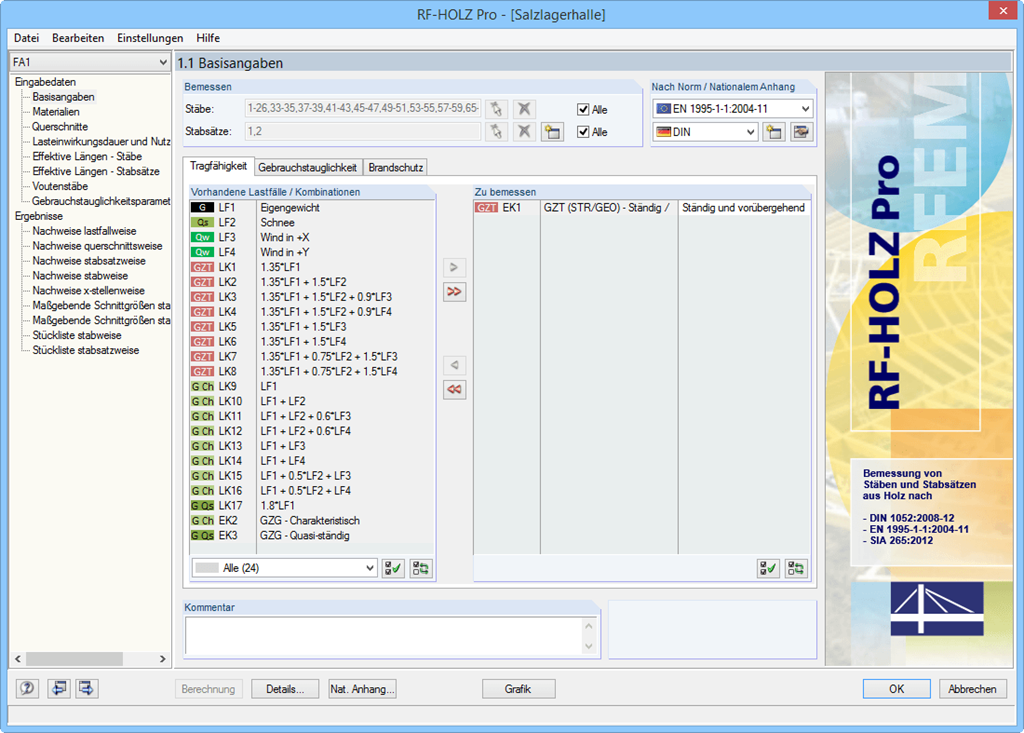The image size is (1024, 733).
Task: Create new set of members icon
Action: [x=552, y=132]
